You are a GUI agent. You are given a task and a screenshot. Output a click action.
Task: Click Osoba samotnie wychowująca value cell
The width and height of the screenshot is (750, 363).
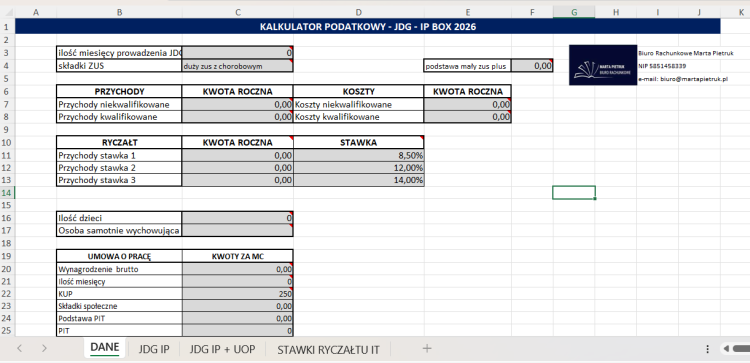coord(238,231)
